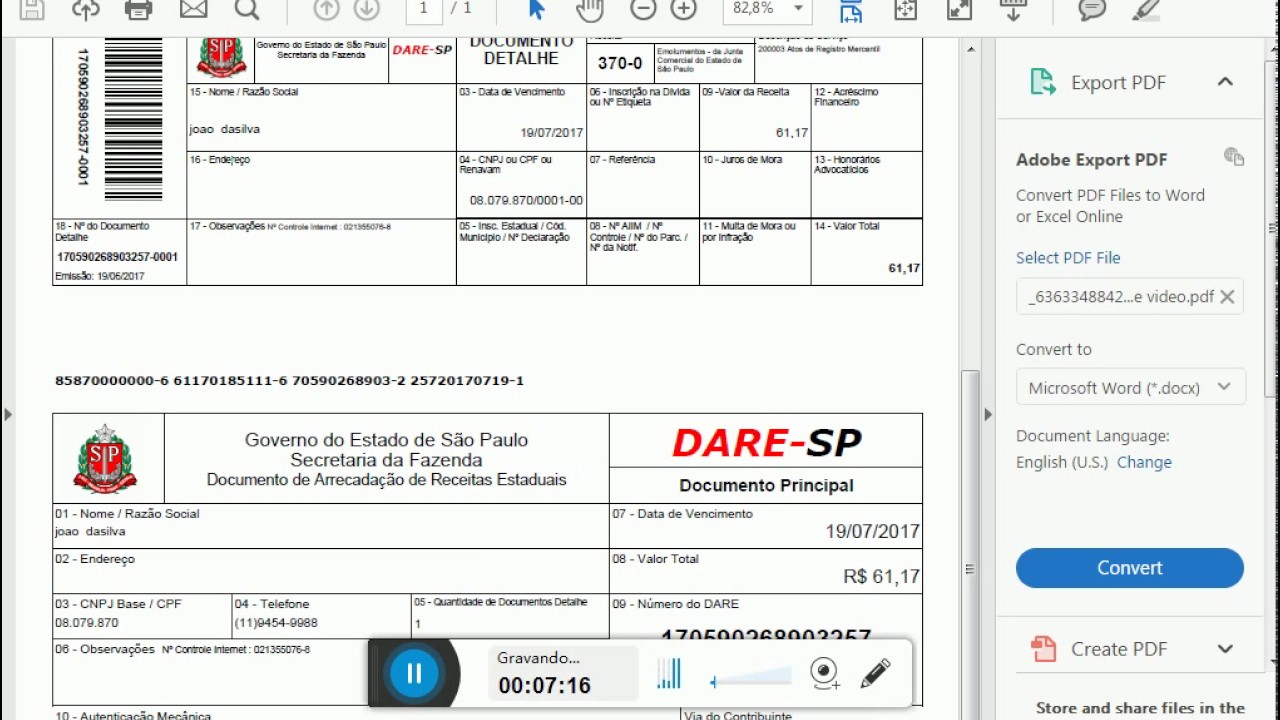Click the Adobe Export PDF heading
The width and height of the screenshot is (1280, 720).
point(1092,160)
